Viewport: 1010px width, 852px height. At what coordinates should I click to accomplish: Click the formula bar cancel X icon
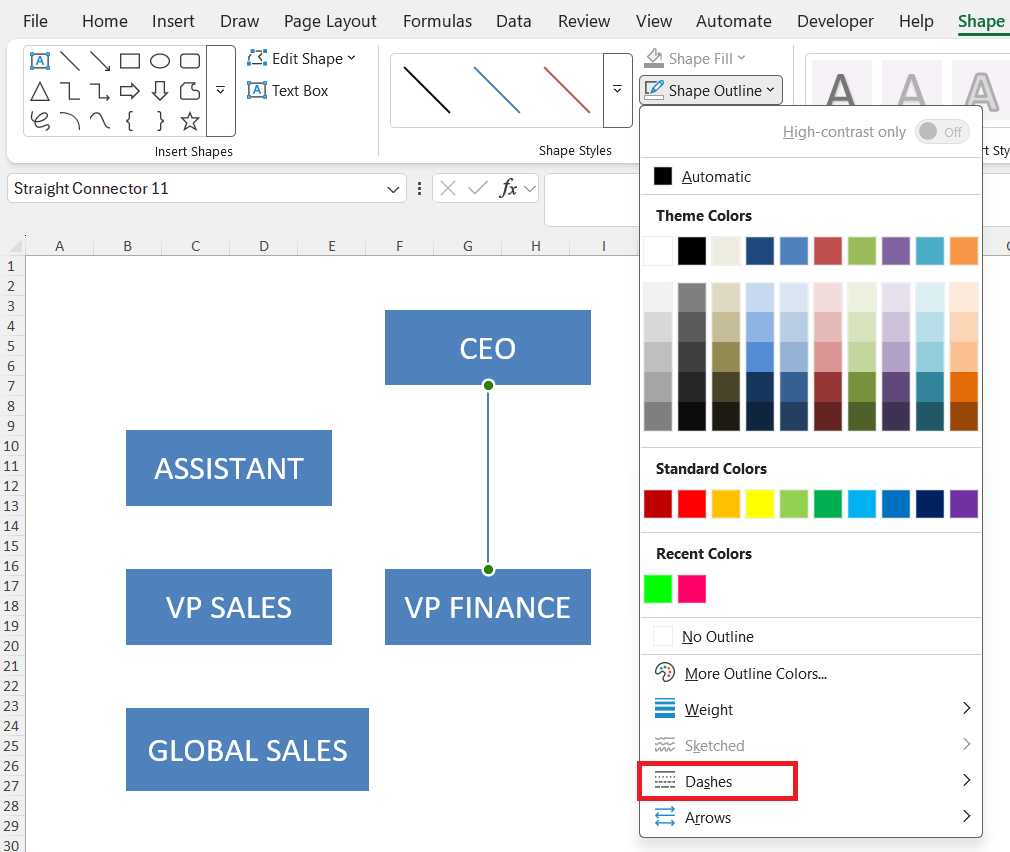(x=448, y=189)
